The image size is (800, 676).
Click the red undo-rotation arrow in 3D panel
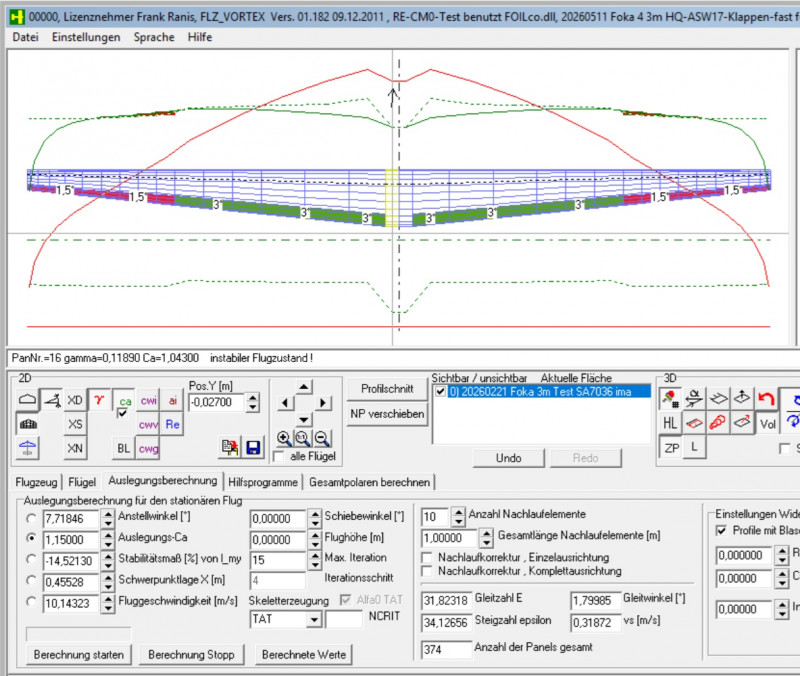click(x=766, y=398)
